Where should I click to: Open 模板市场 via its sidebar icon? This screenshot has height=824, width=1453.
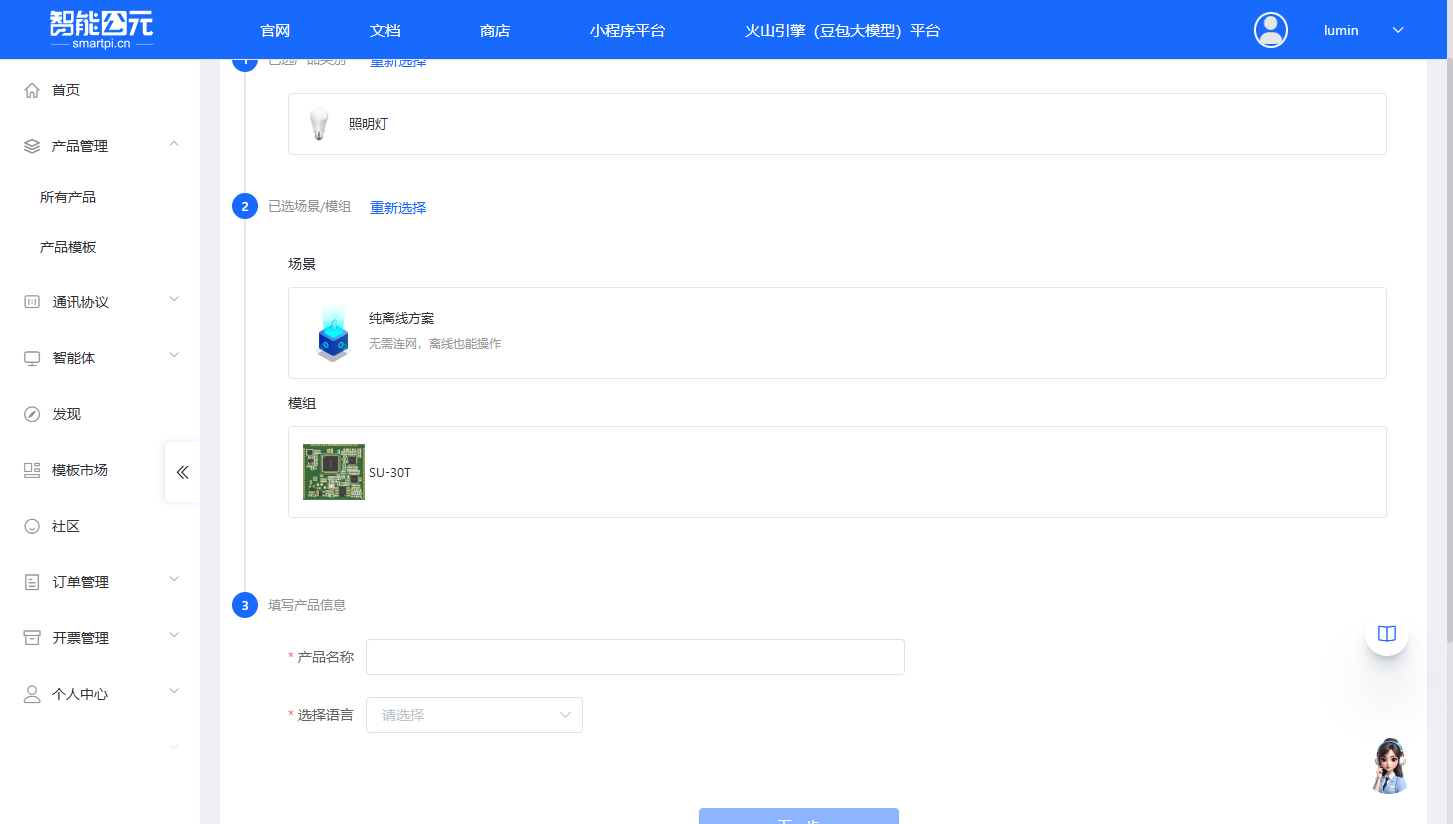point(31,469)
